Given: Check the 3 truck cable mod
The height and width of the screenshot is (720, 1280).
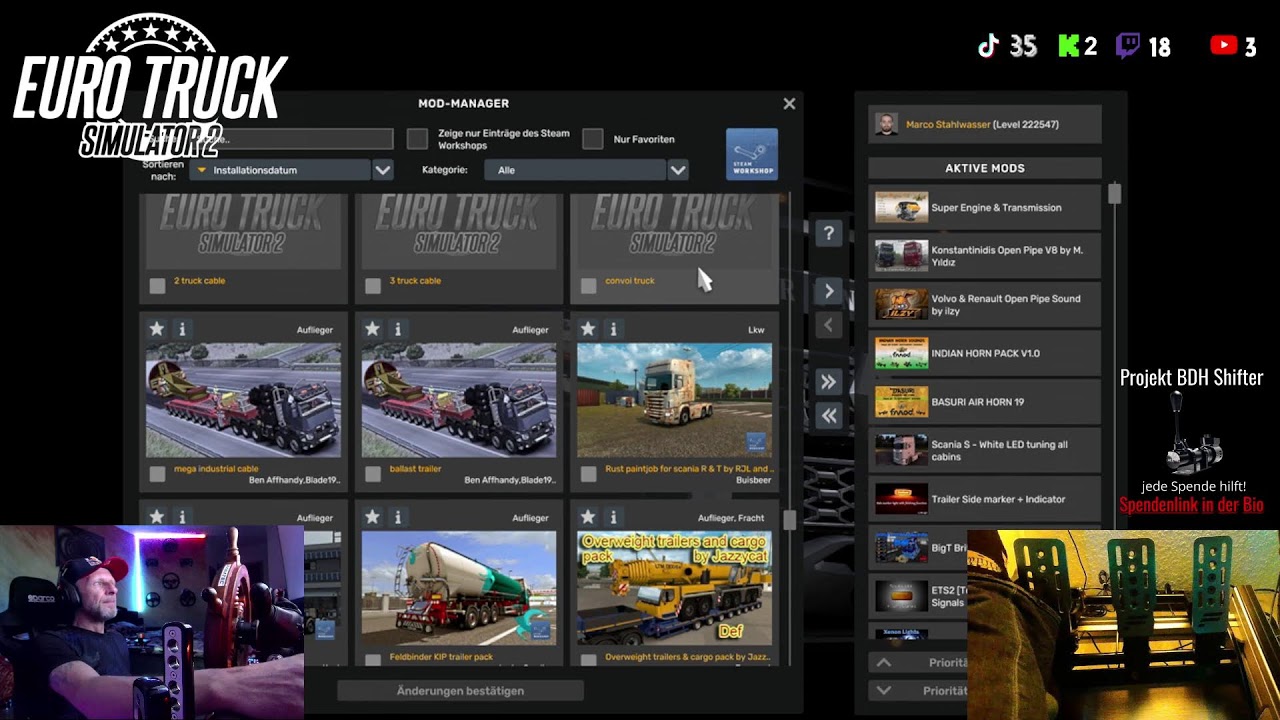Looking at the screenshot, I should pyautogui.click(x=373, y=286).
